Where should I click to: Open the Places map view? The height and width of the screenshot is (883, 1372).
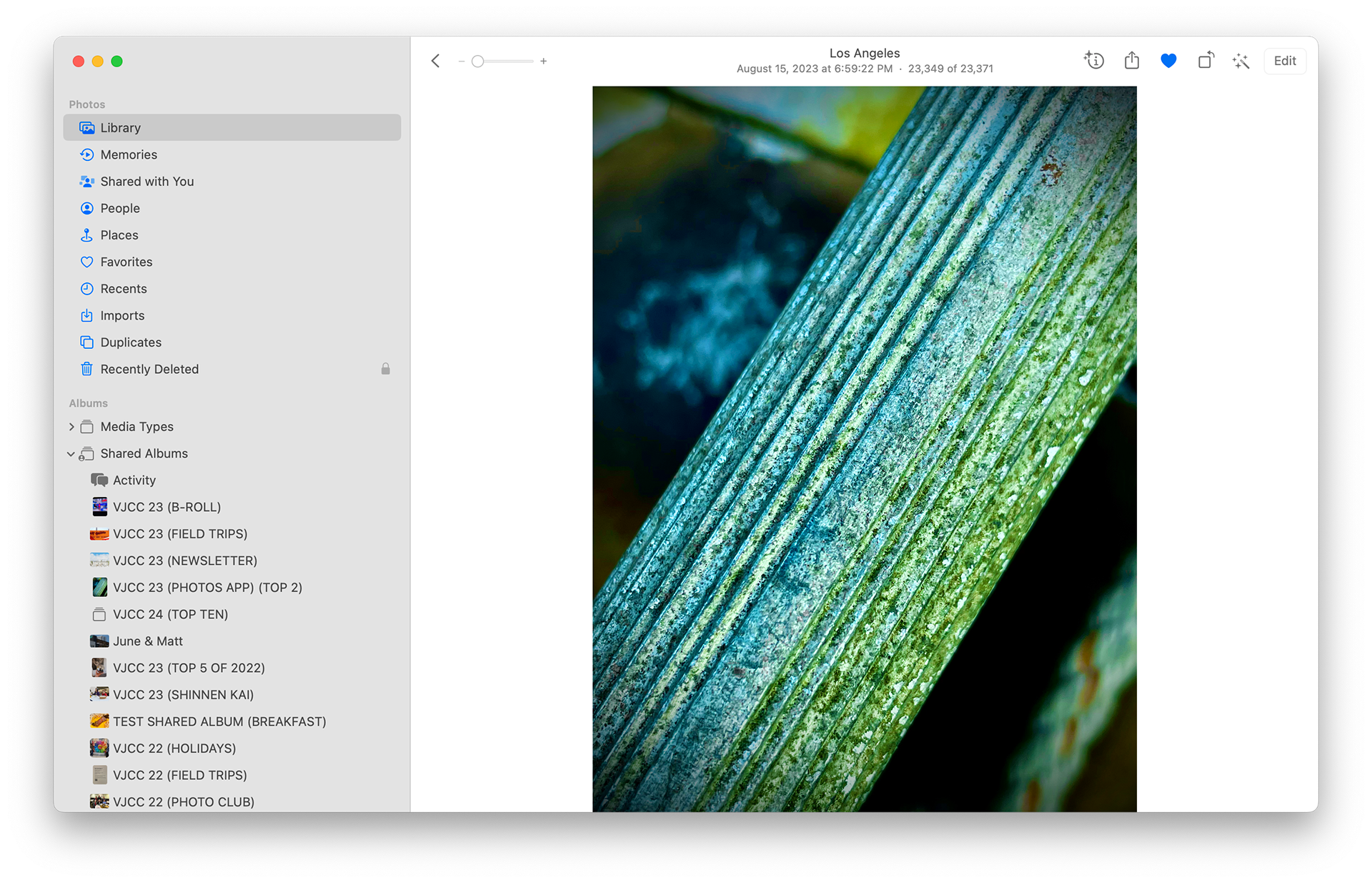[232, 235]
